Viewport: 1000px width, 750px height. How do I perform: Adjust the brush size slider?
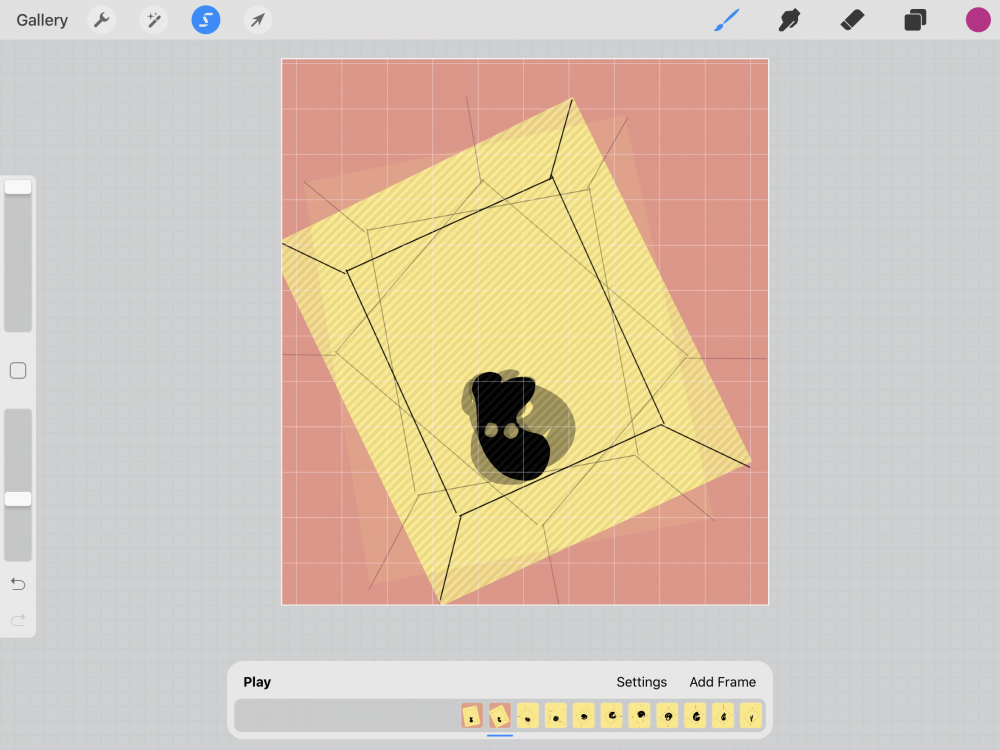(x=18, y=255)
